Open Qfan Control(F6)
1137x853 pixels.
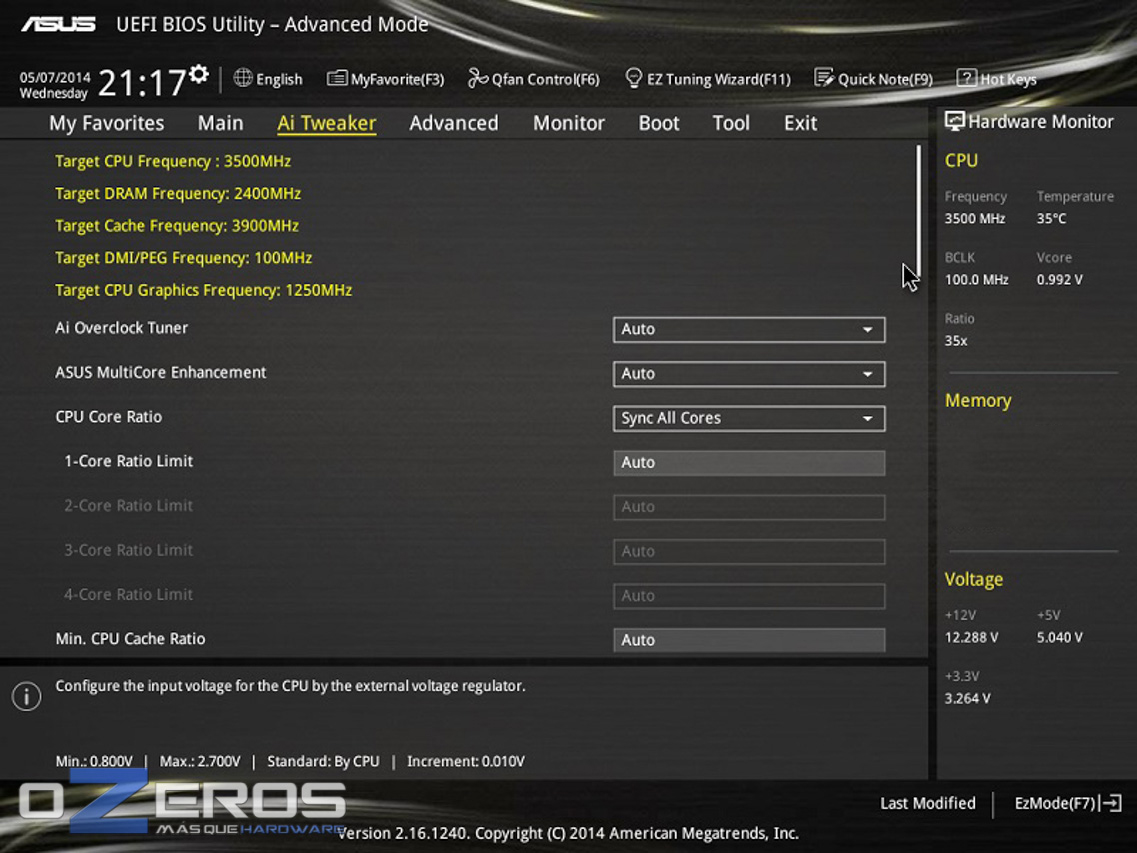coord(545,79)
